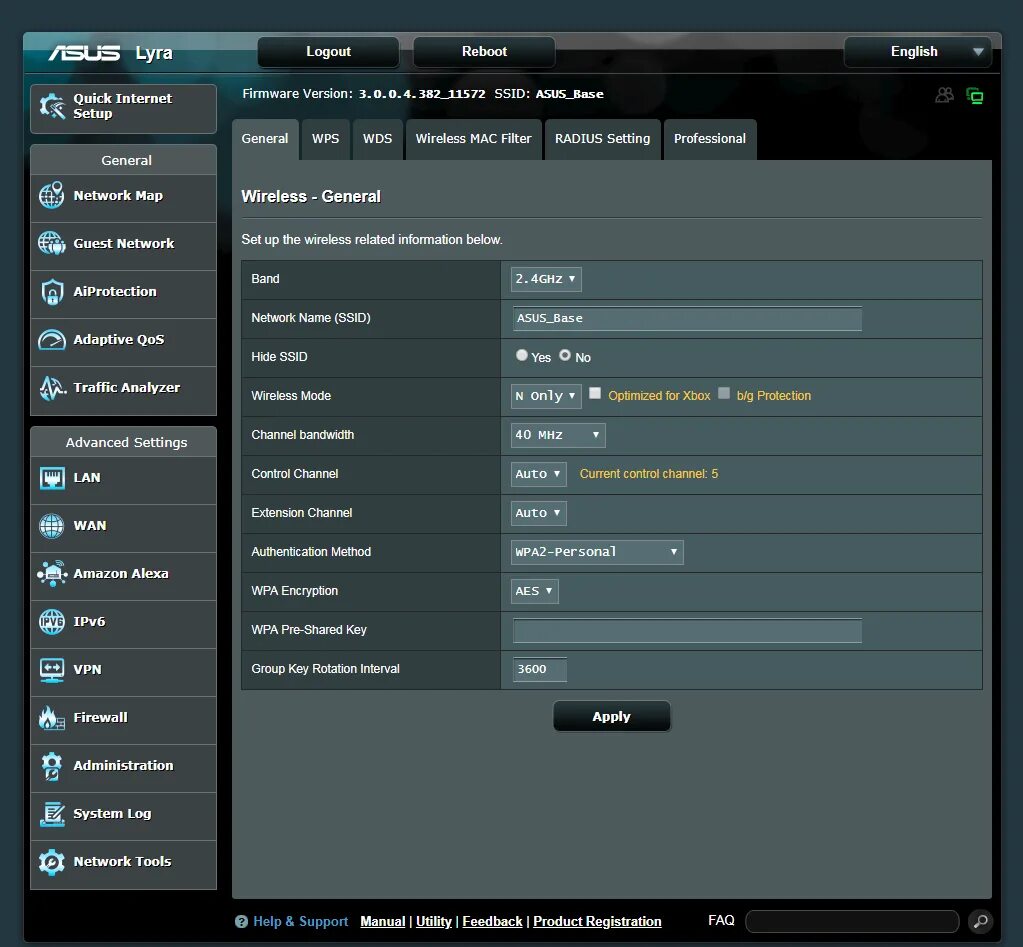This screenshot has width=1023, height=947.
Task: Open the Feedback link
Action: click(x=492, y=922)
